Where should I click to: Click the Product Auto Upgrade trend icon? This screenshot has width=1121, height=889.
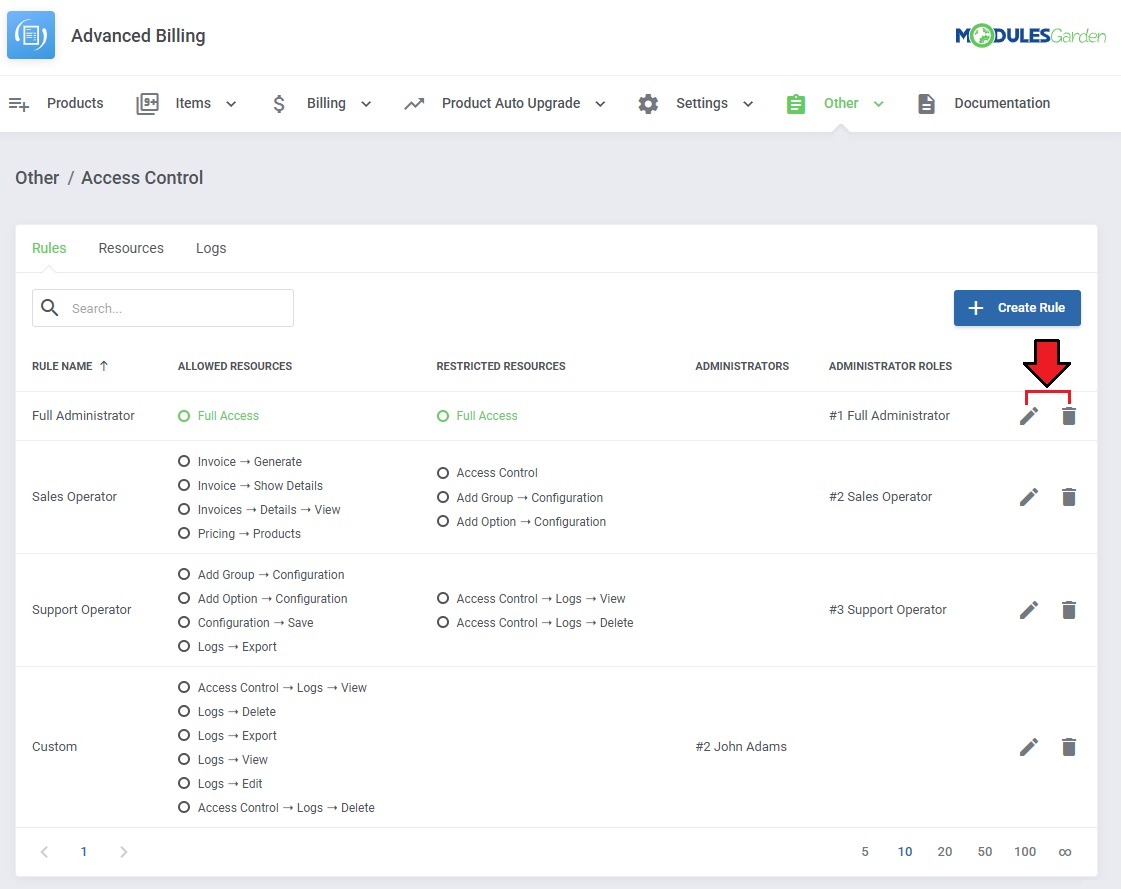point(414,104)
